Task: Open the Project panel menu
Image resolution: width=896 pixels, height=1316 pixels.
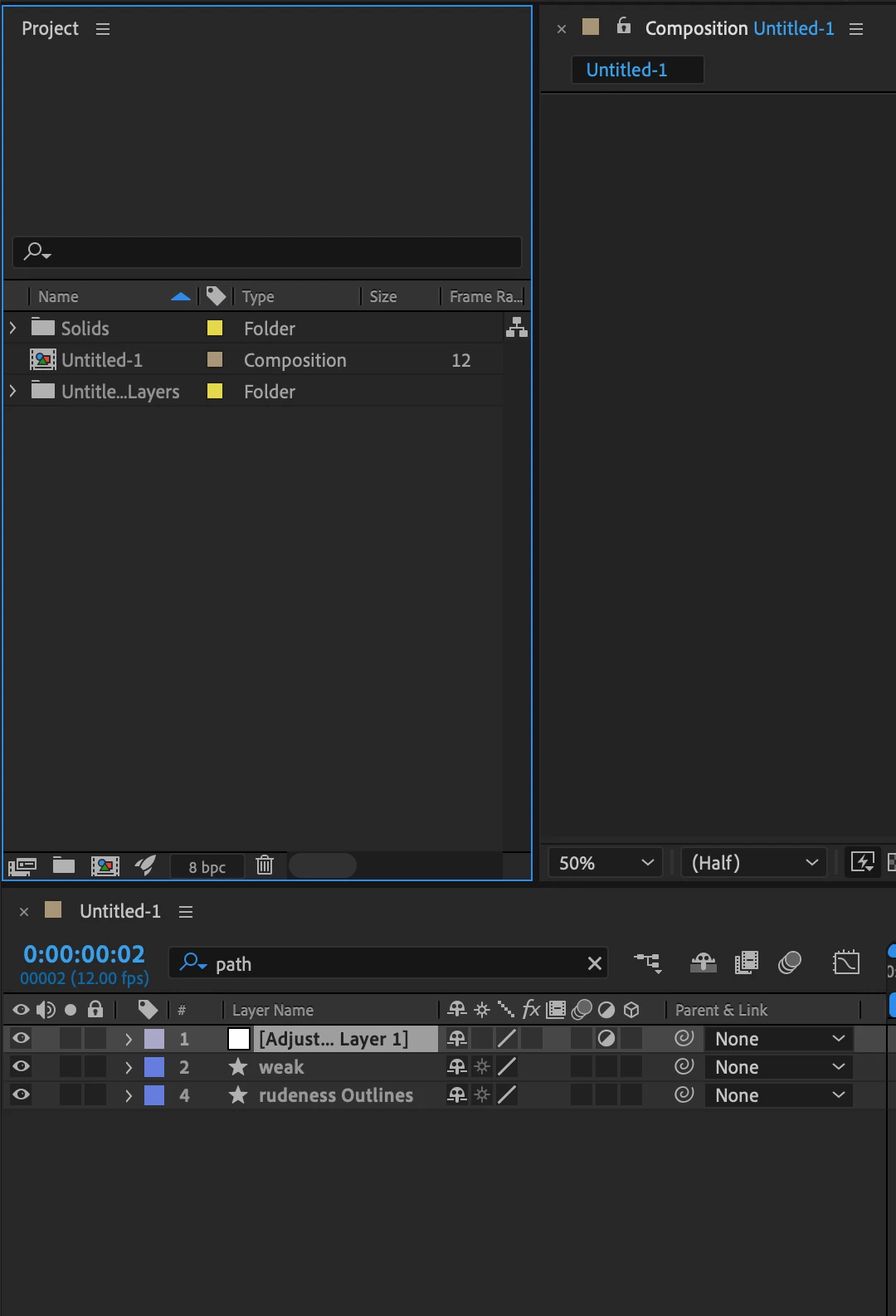Action: tap(103, 29)
